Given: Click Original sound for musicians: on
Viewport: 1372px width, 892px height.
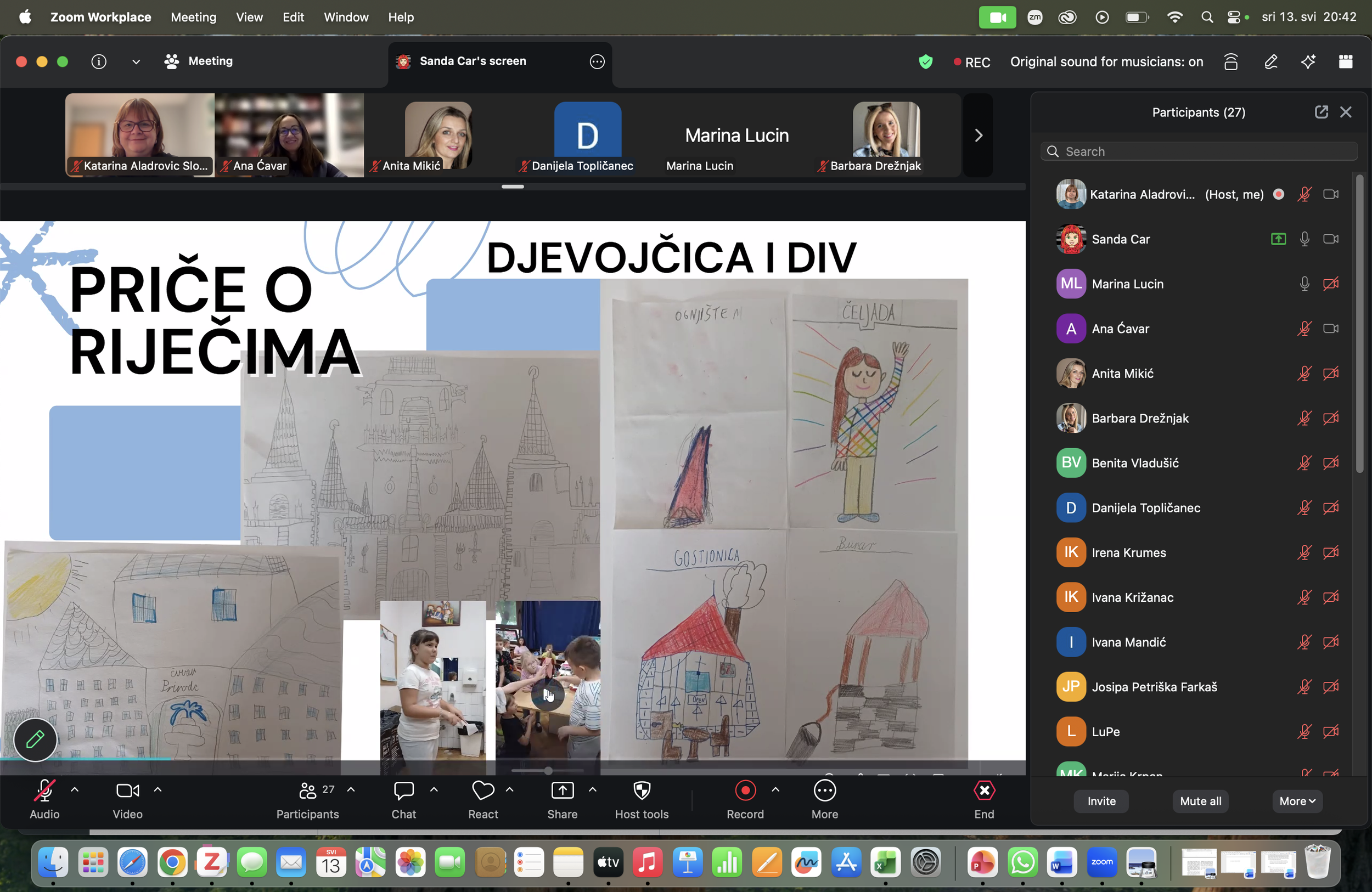Looking at the screenshot, I should point(1106,61).
